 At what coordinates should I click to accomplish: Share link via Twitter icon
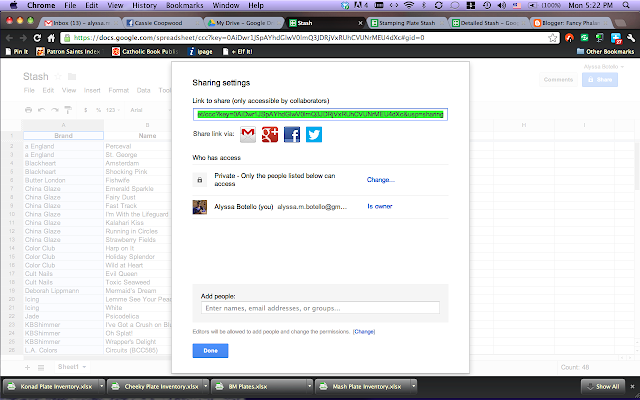point(314,134)
